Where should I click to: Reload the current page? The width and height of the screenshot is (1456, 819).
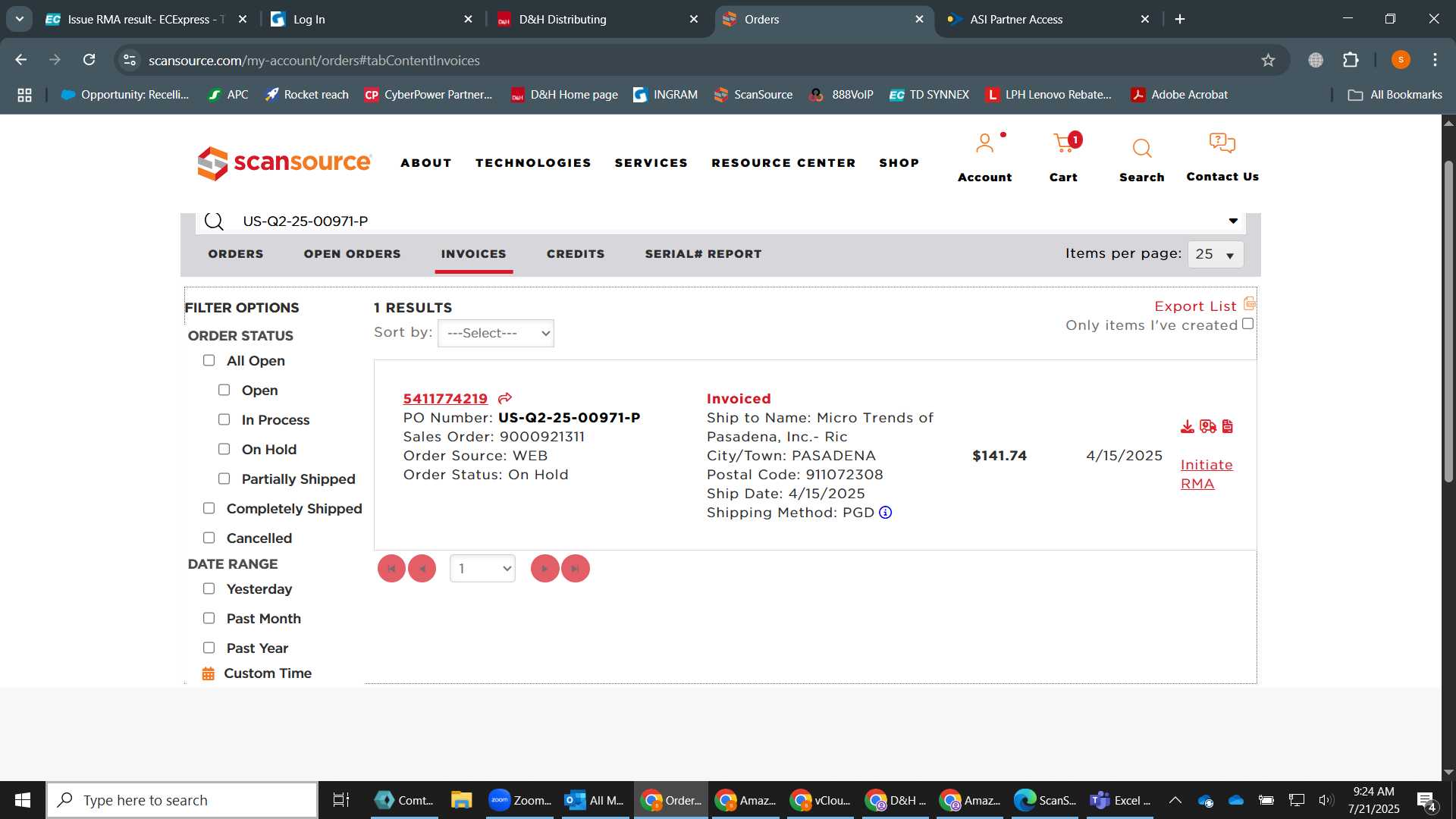click(89, 60)
